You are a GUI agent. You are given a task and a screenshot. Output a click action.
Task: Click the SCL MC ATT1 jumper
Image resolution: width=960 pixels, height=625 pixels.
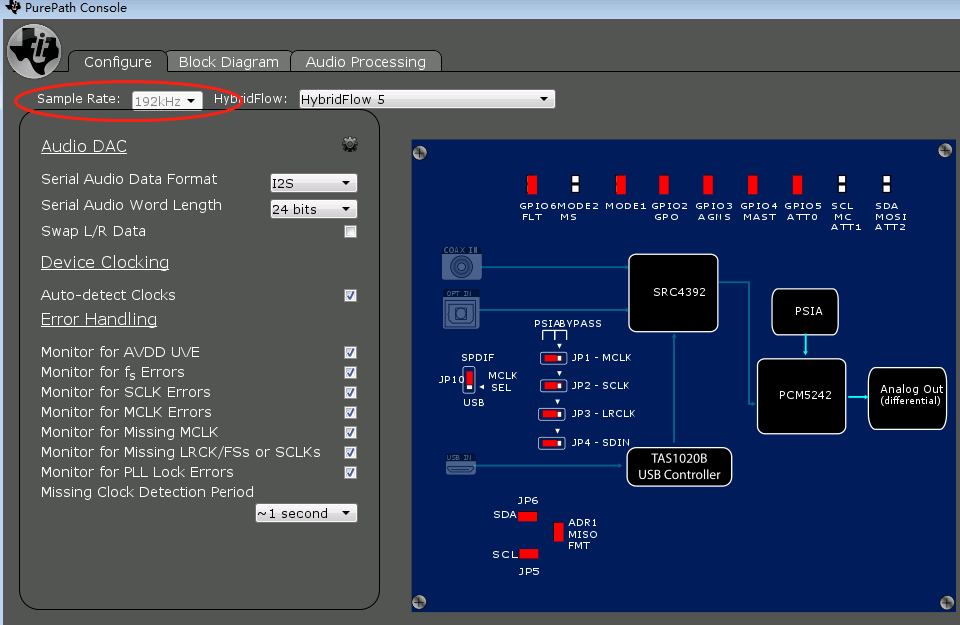pos(842,184)
